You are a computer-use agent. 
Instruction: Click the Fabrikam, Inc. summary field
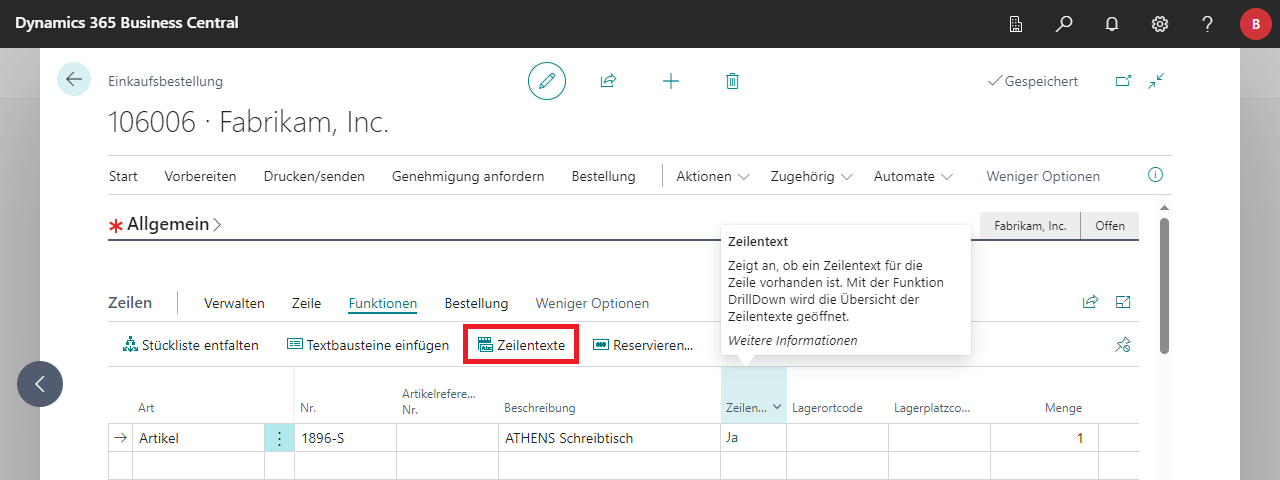[x=1030, y=226]
